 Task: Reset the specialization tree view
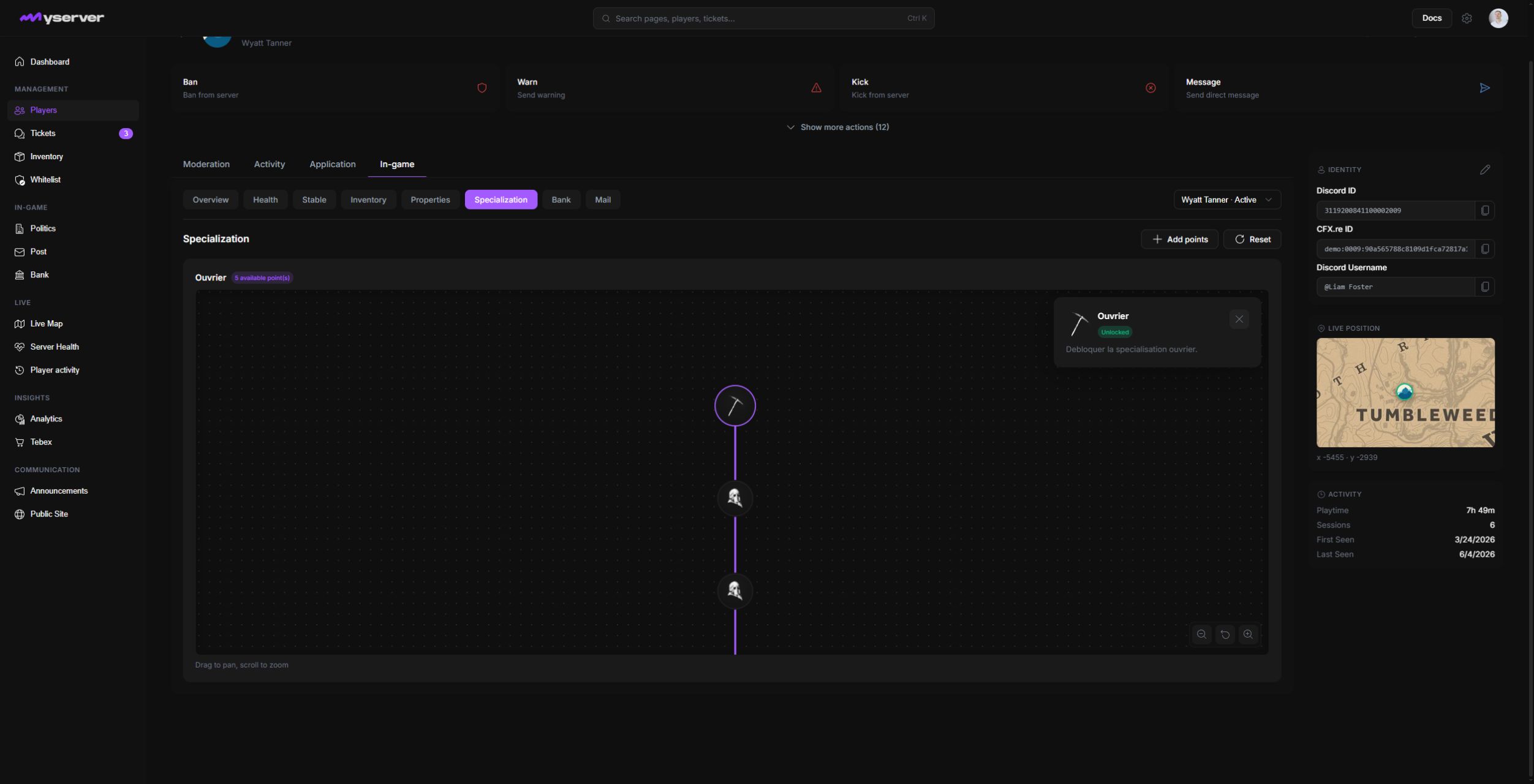(1225, 635)
